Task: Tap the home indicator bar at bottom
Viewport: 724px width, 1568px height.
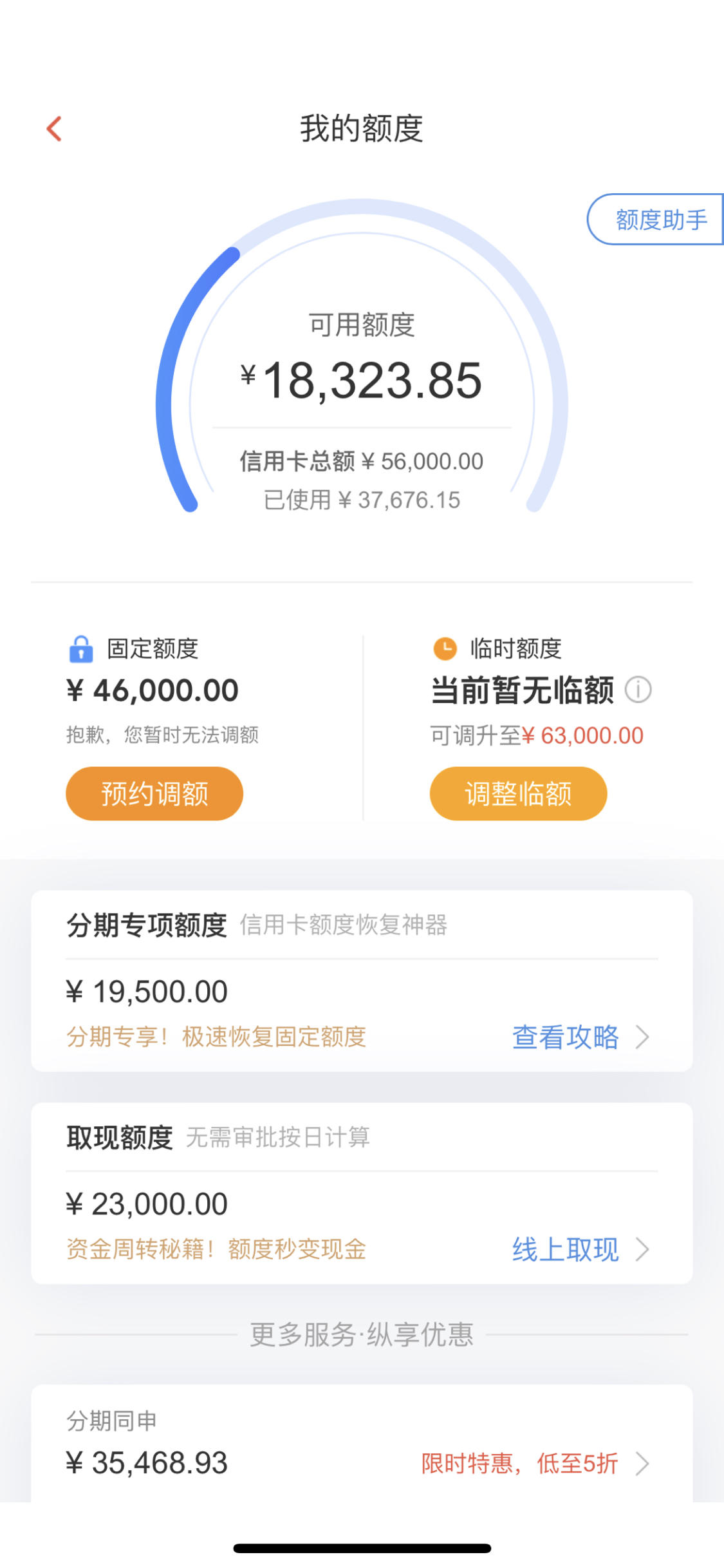Action: click(x=362, y=1548)
